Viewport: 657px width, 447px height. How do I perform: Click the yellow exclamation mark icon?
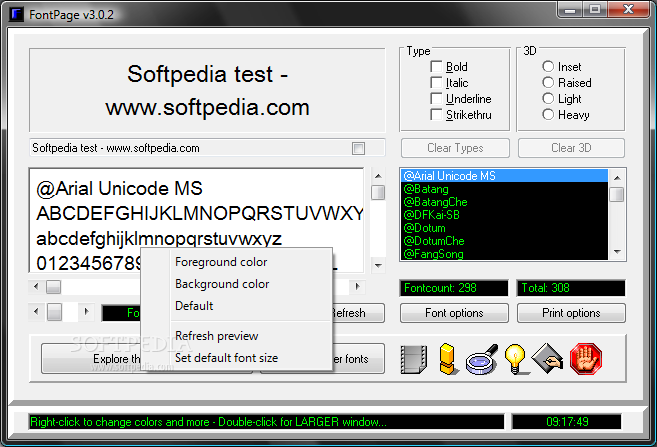[448, 359]
